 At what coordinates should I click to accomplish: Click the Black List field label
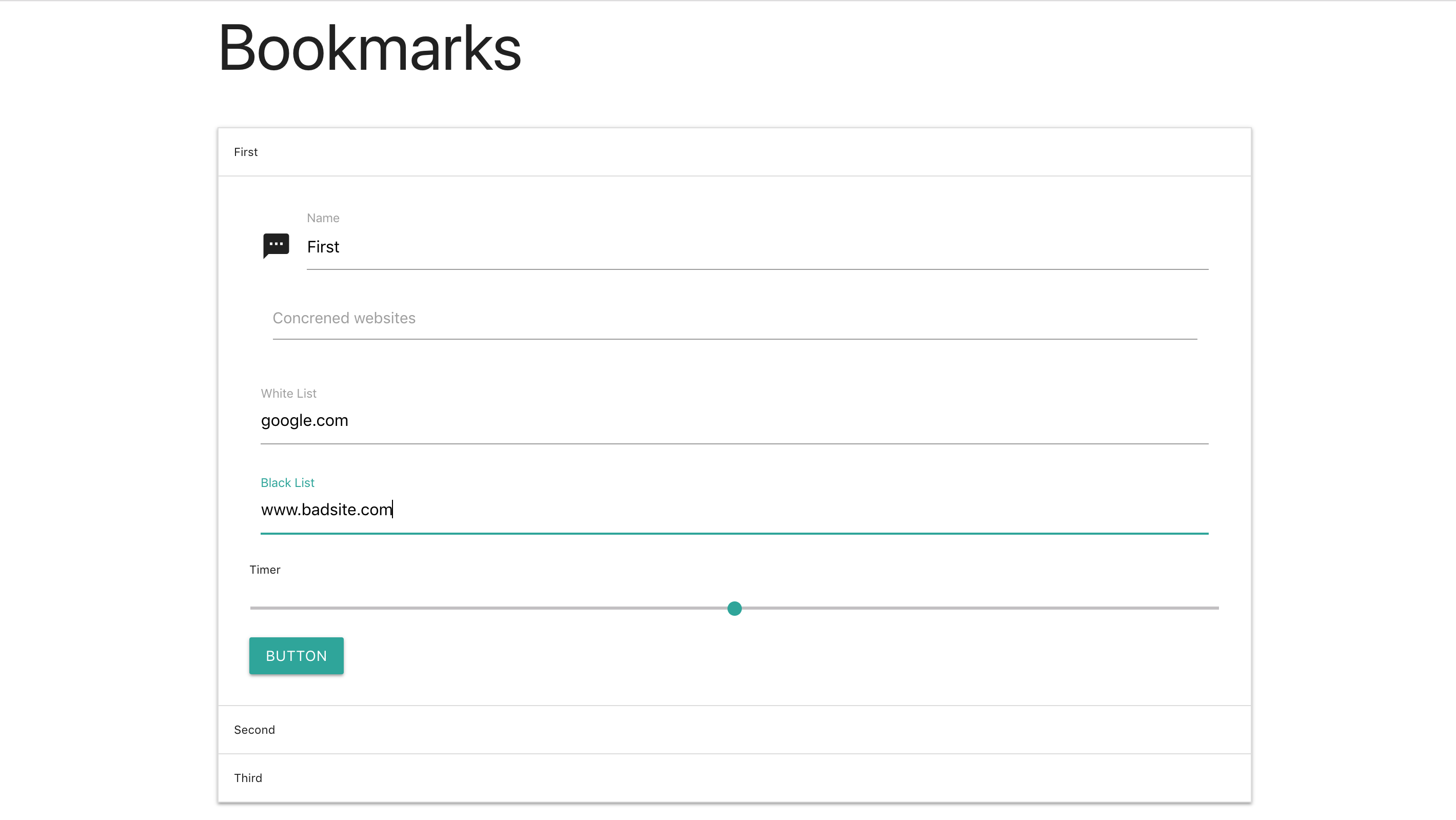[x=287, y=482]
